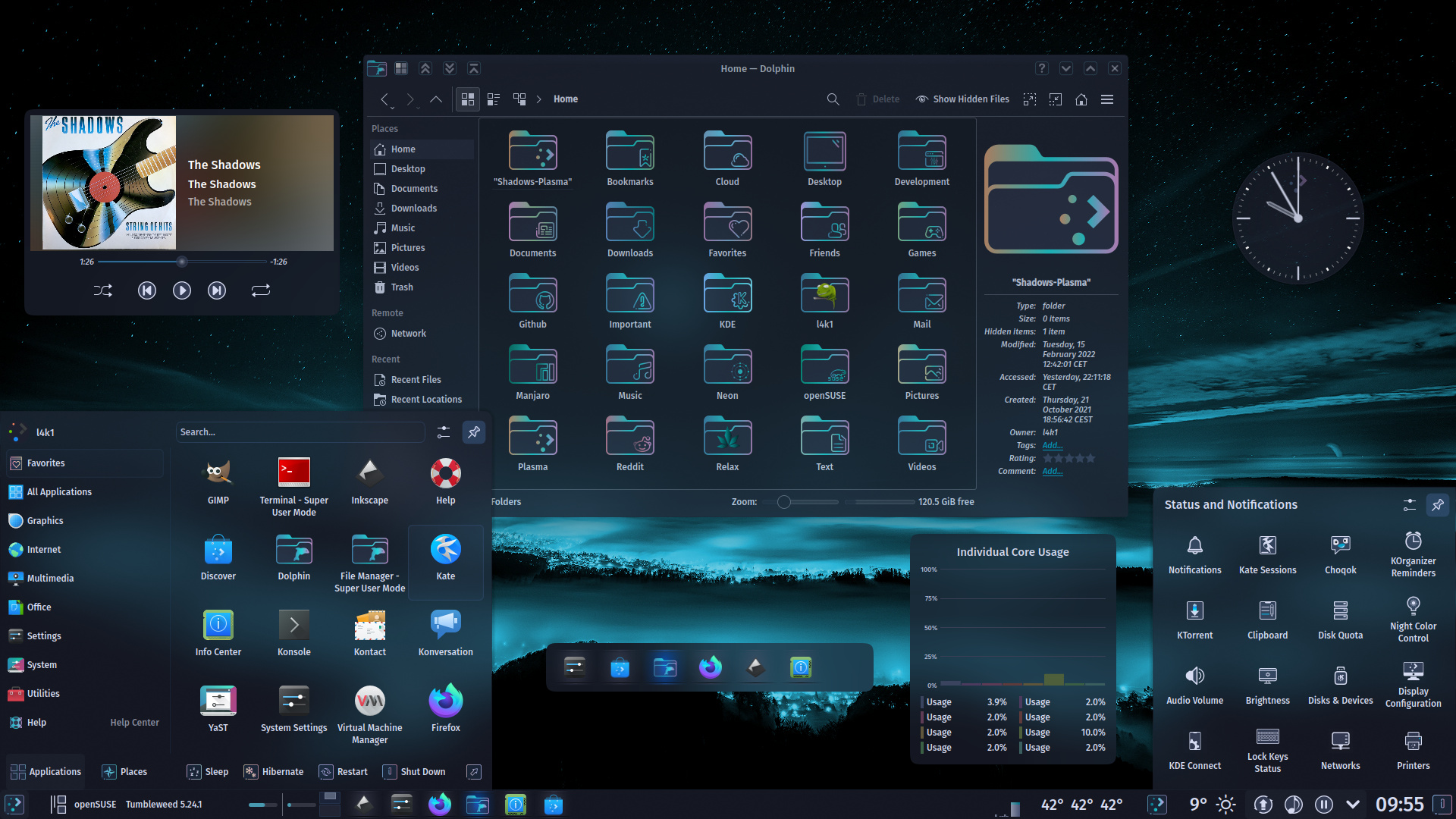Click the Restart button in launcher
This screenshot has height=819, width=1456.
pyautogui.click(x=344, y=772)
